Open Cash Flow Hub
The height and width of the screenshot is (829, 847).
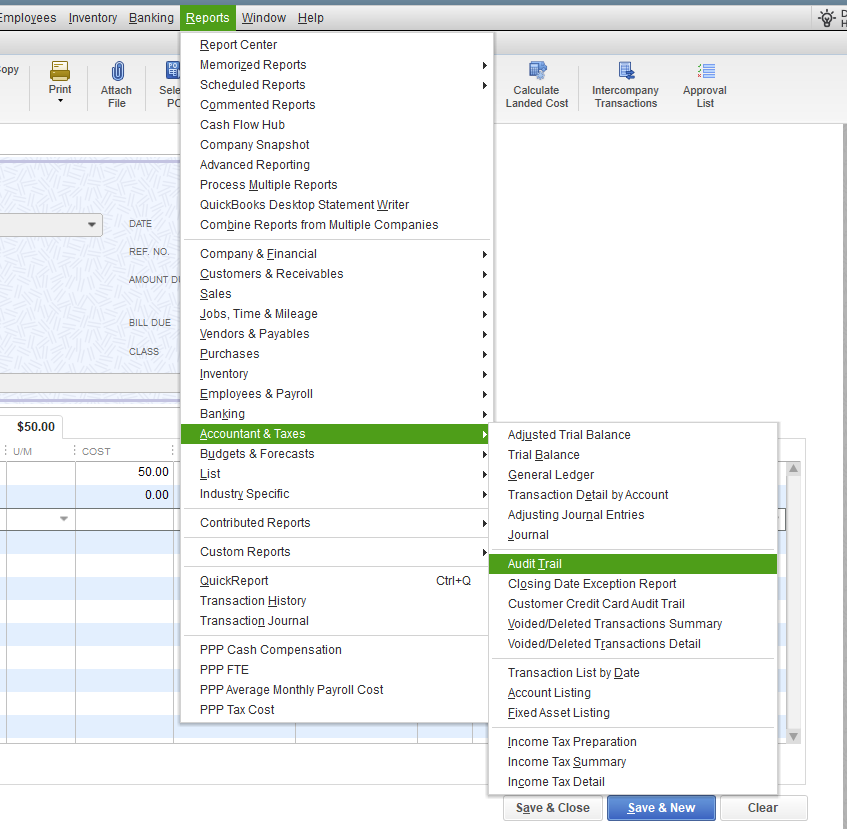pos(337,125)
